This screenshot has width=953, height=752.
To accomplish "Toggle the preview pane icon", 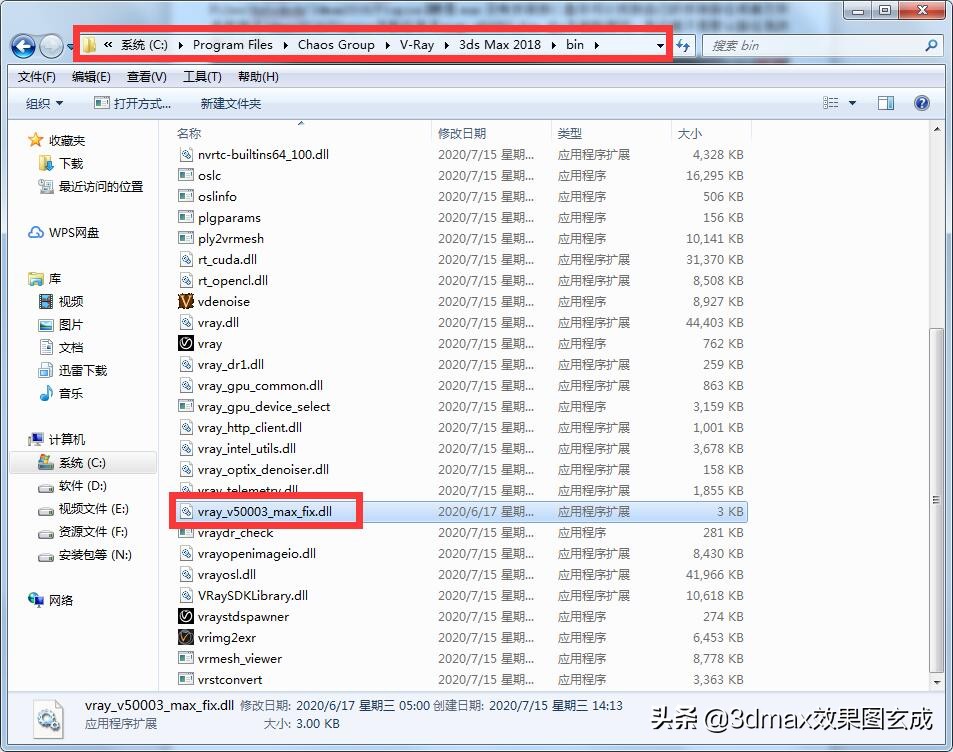I will point(886,103).
